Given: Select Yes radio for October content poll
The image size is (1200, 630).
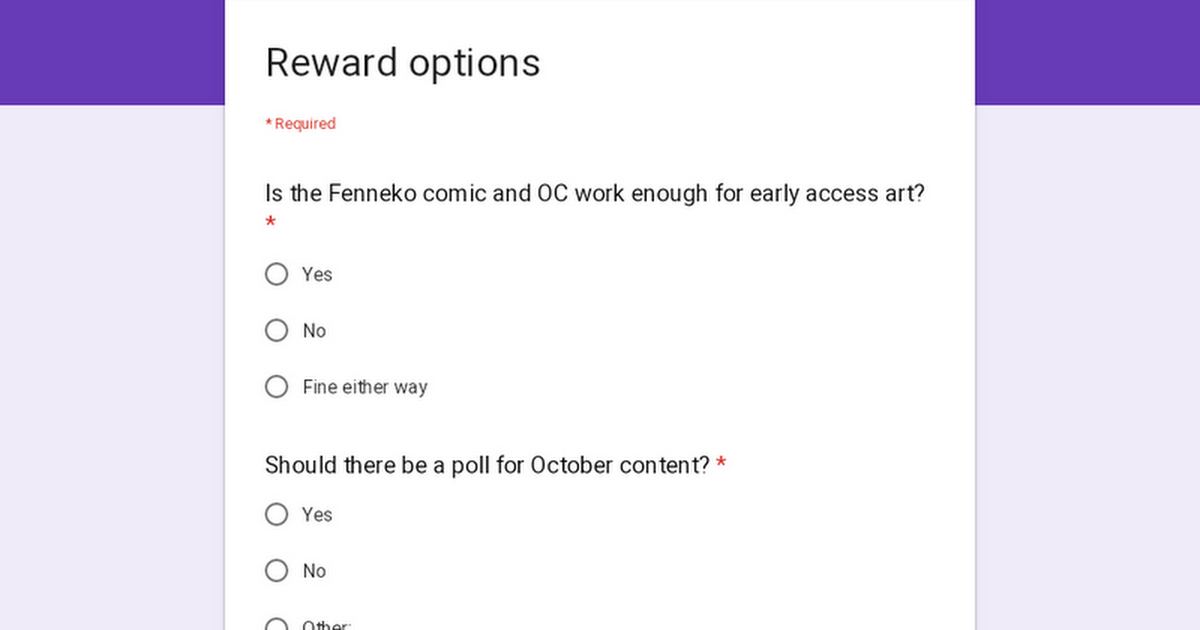Looking at the screenshot, I should (277, 514).
